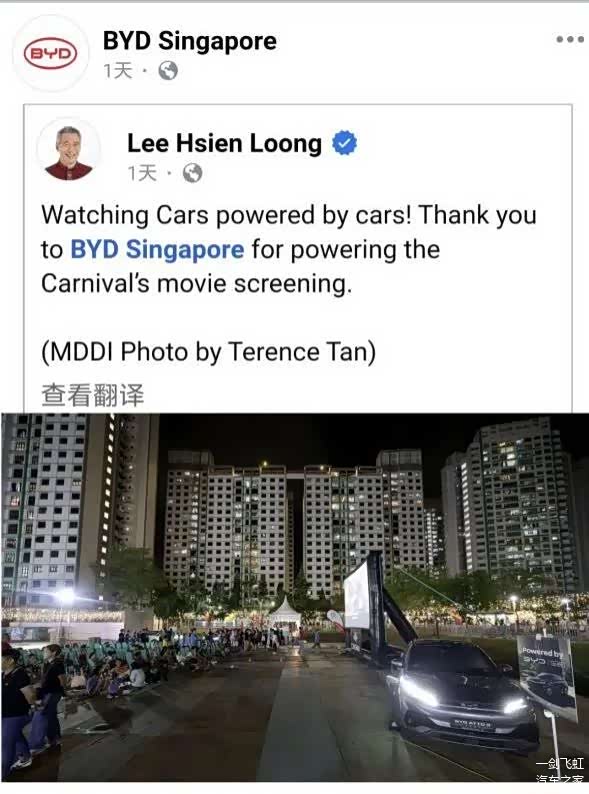
Task: Click the MDDI Photo by Terence Tan credit line
Action: point(209,352)
